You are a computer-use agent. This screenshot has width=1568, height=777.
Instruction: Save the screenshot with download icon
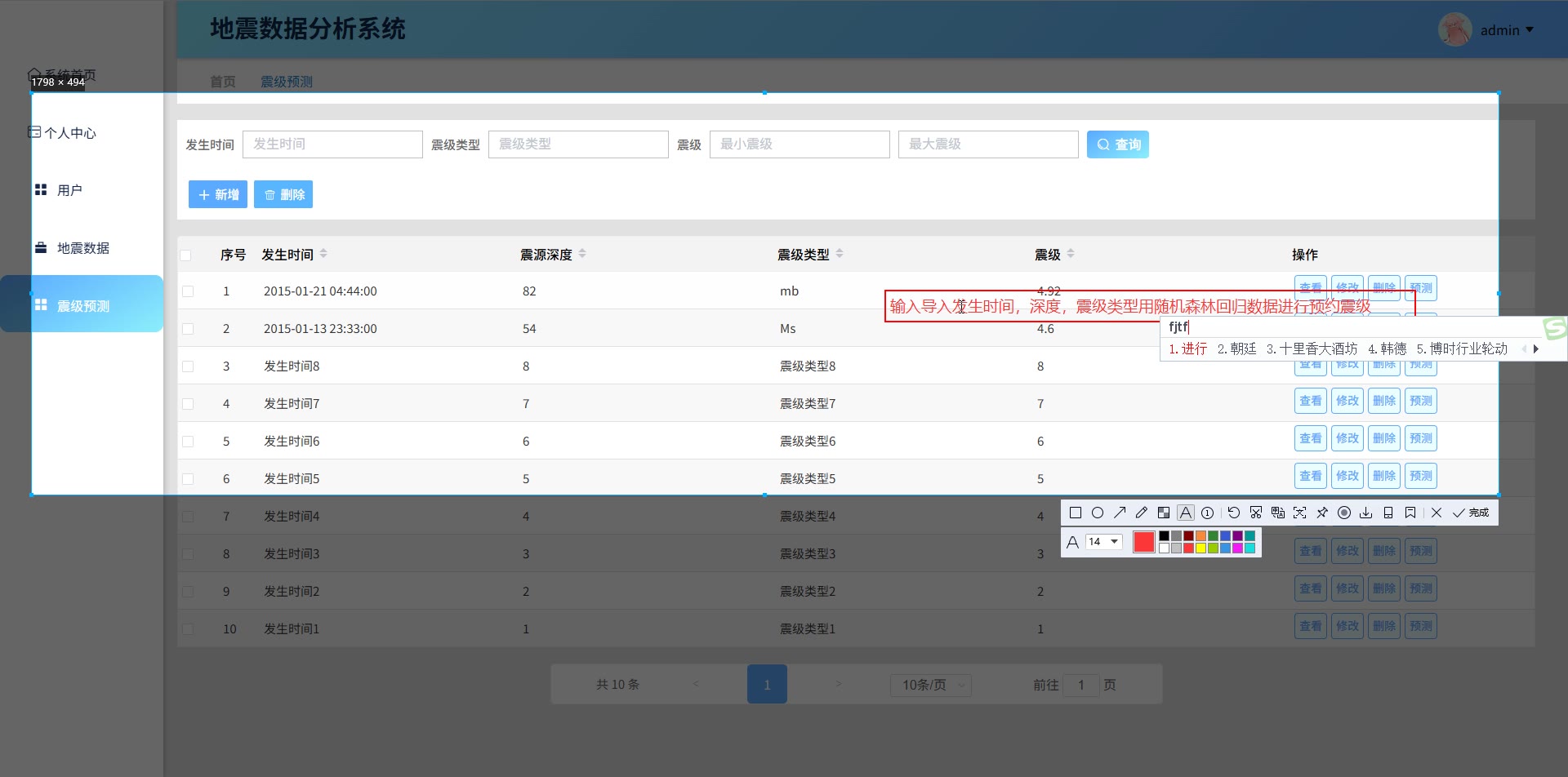(x=1365, y=513)
